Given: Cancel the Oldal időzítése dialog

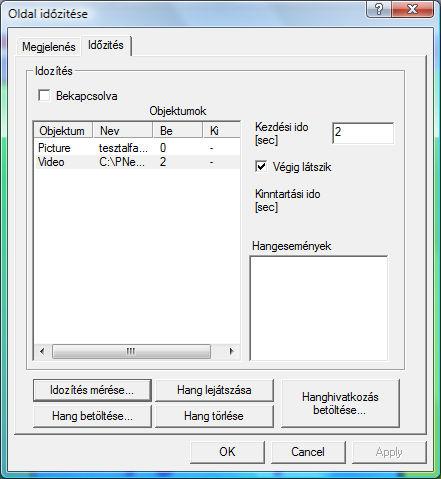Looking at the screenshot, I should click(308, 452).
